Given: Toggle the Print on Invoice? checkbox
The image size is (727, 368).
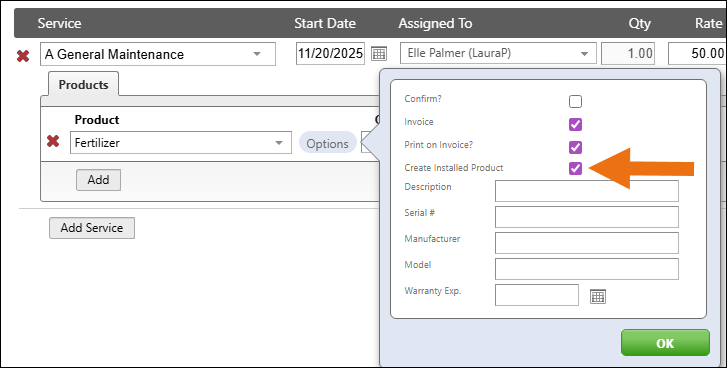Looking at the screenshot, I should [x=575, y=147].
